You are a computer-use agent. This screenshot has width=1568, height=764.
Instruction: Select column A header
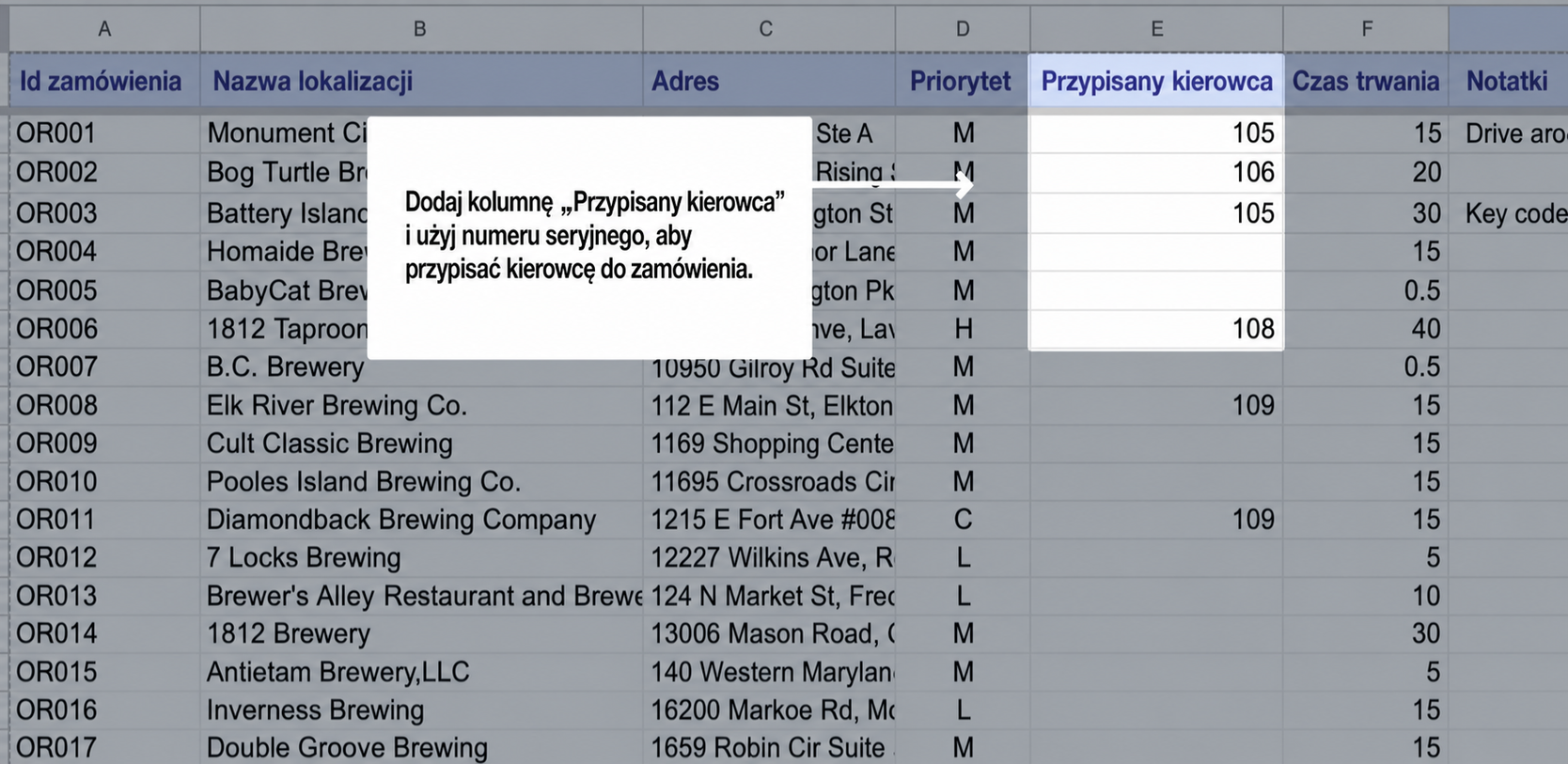pos(104,29)
